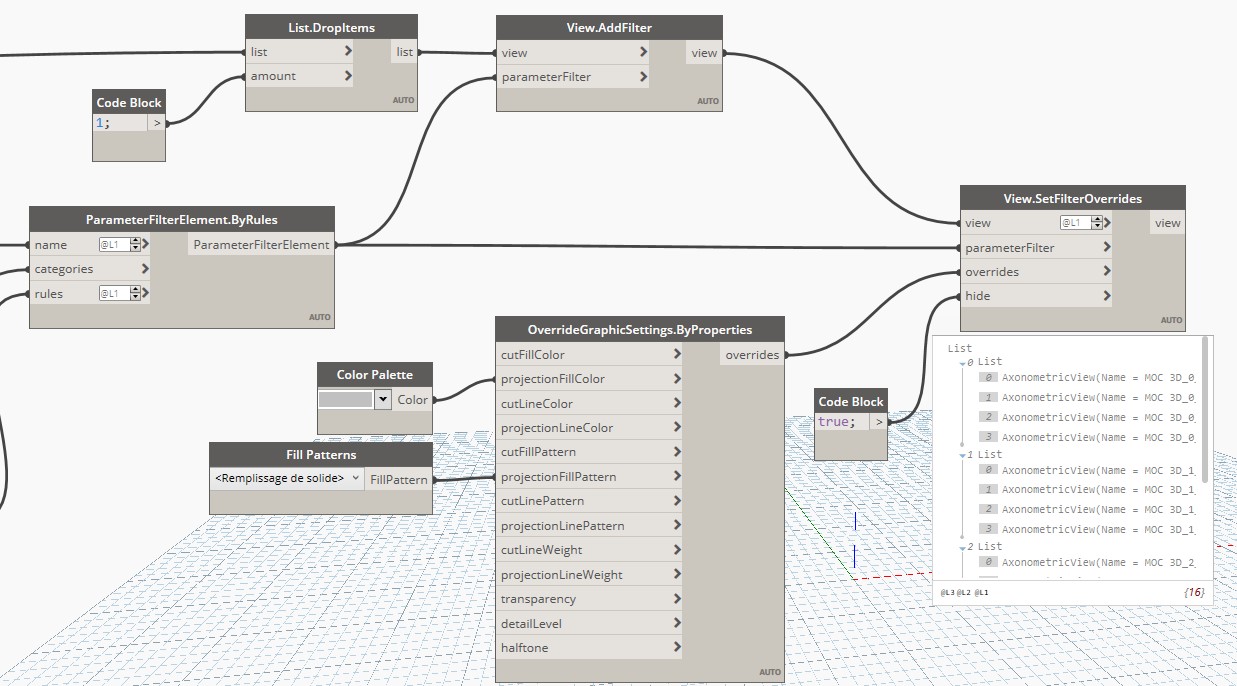Open the Color Palette color dropdown
The width and height of the screenshot is (1237, 686).
click(x=381, y=398)
